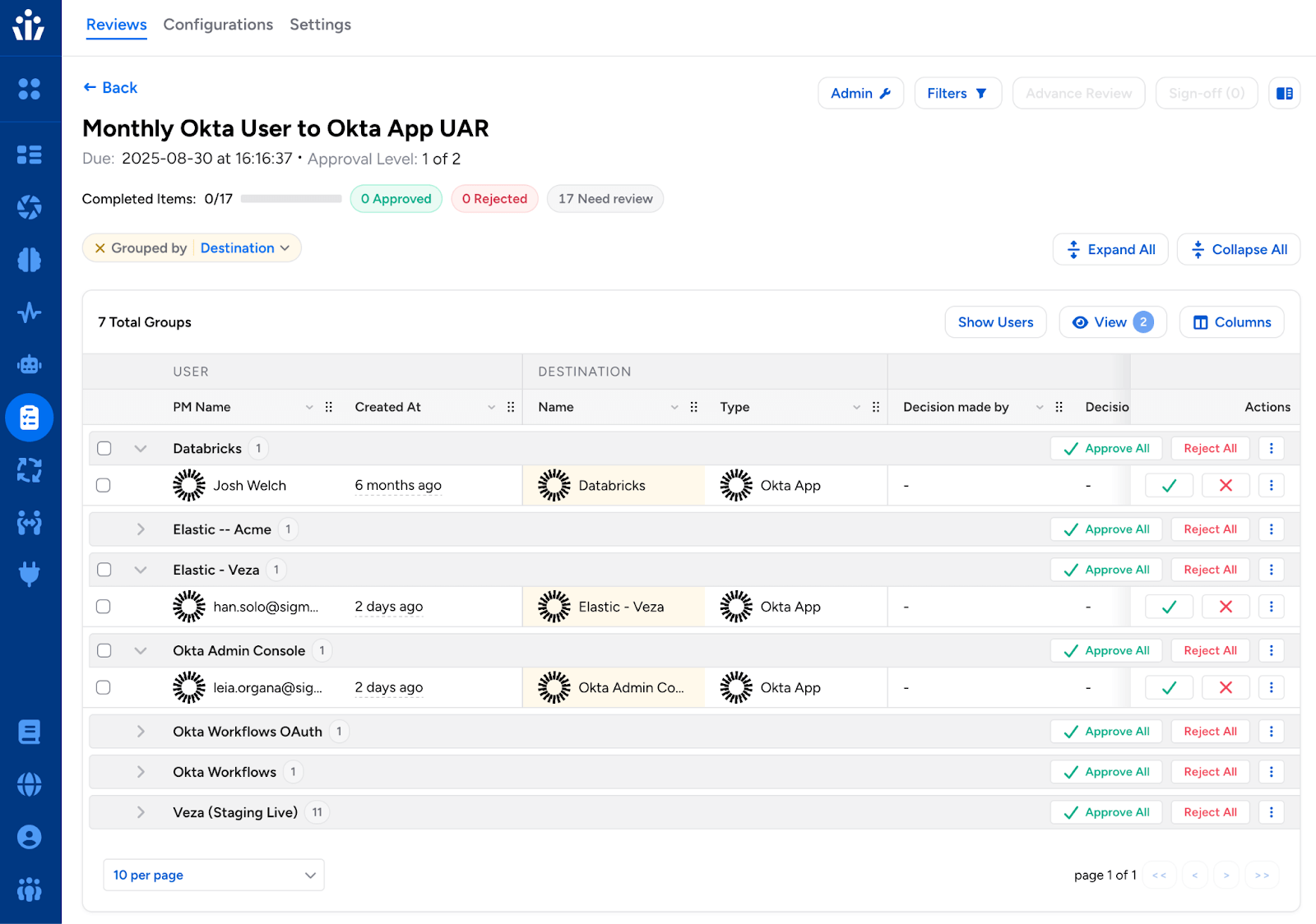Click the completed items progress bar
The image size is (1316, 924).
point(291,199)
